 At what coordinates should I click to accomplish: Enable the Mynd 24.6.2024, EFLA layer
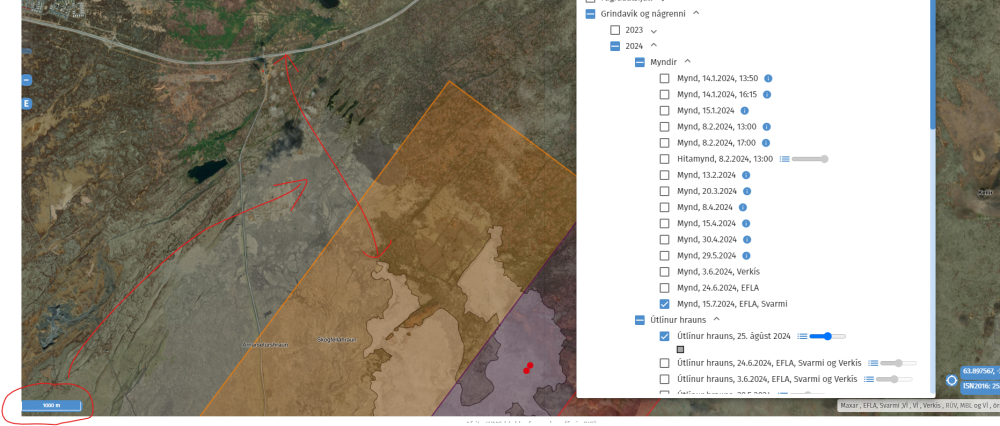pos(665,287)
